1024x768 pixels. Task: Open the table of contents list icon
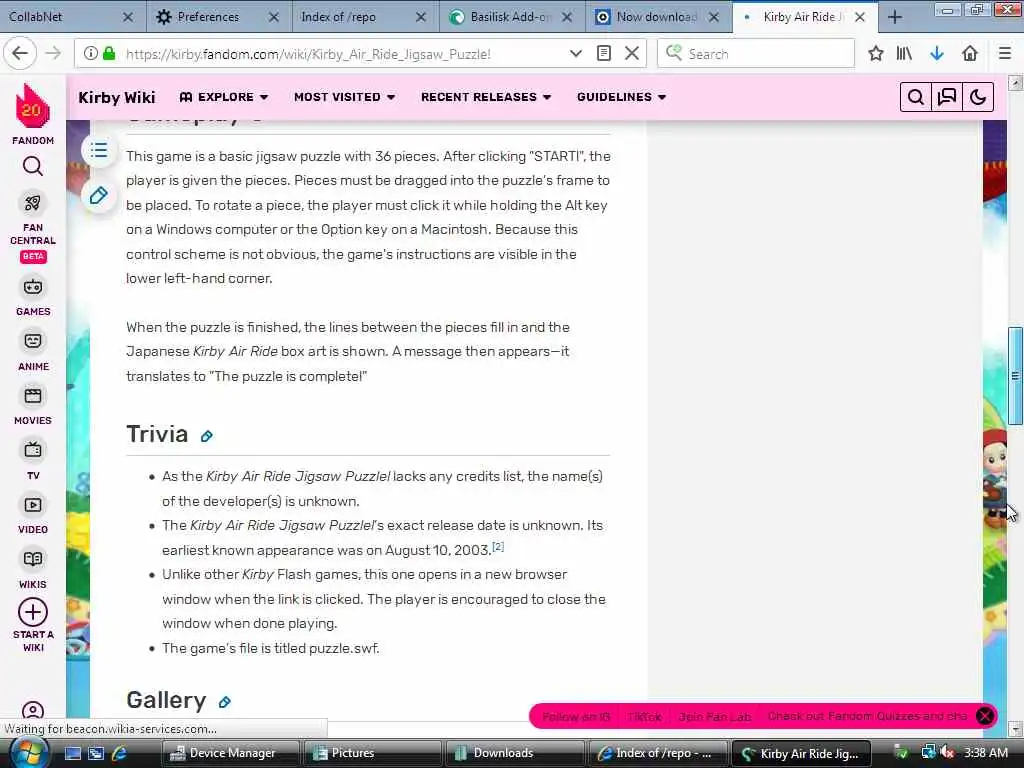(x=99, y=151)
